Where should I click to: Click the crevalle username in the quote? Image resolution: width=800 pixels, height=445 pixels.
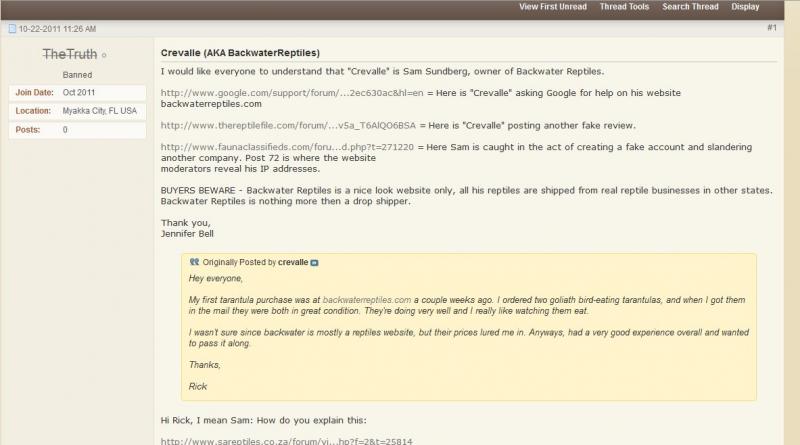click(x=293, y=262)
